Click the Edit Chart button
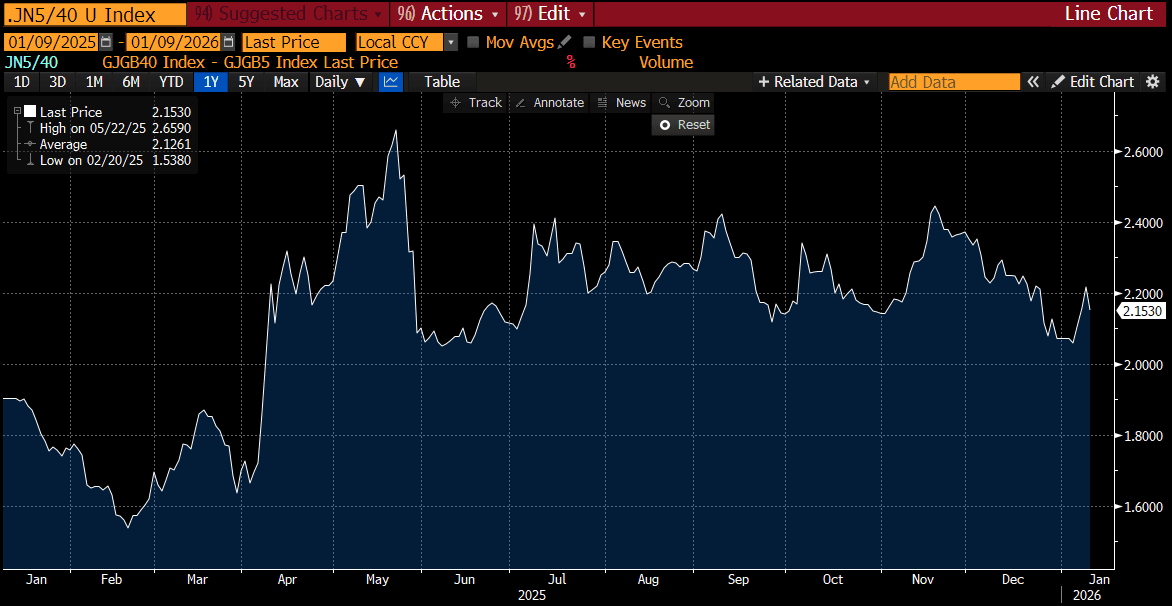 pos(1093,82)
